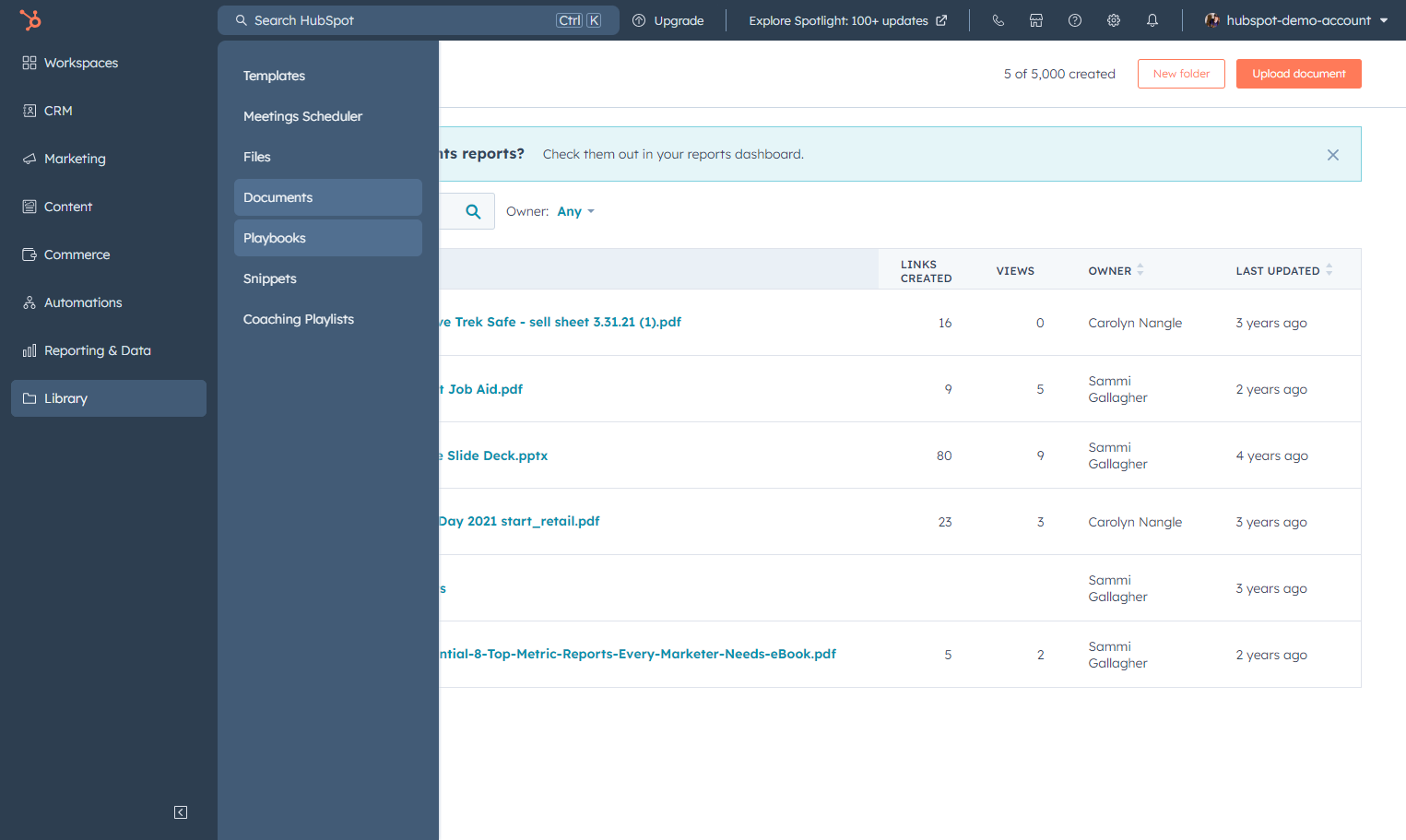Open the Automations sidebar menu
The height and width of the screenshot is (840, 1406).
click(x=109, y=302)
